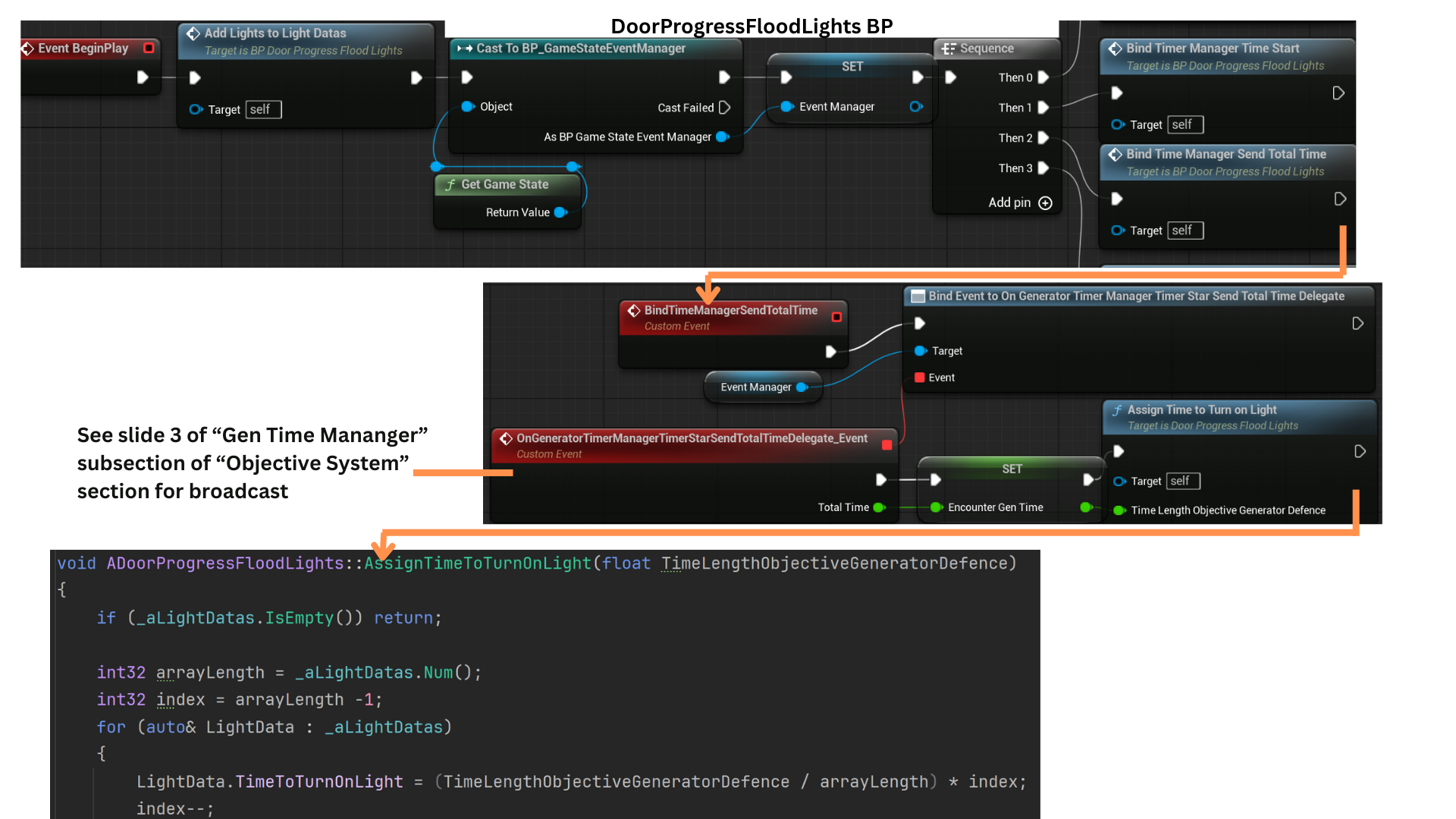Image resolution: width=1456 pixels, height=819 pixels.
Task: Click self target field on Add Lights node
Action: (x=263, y=110)
